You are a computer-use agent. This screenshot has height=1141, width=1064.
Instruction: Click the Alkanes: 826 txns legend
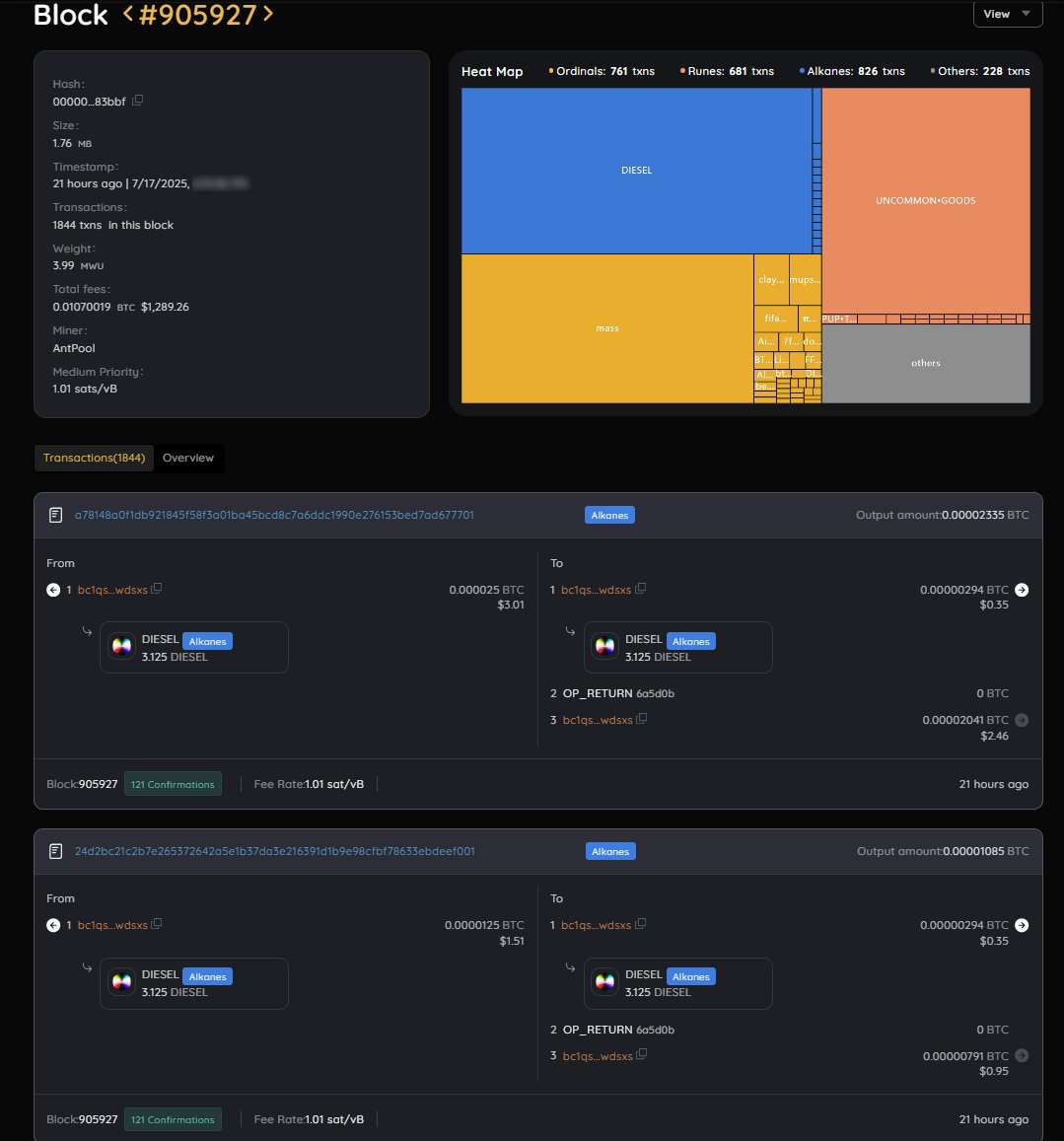tap(852, 71)
